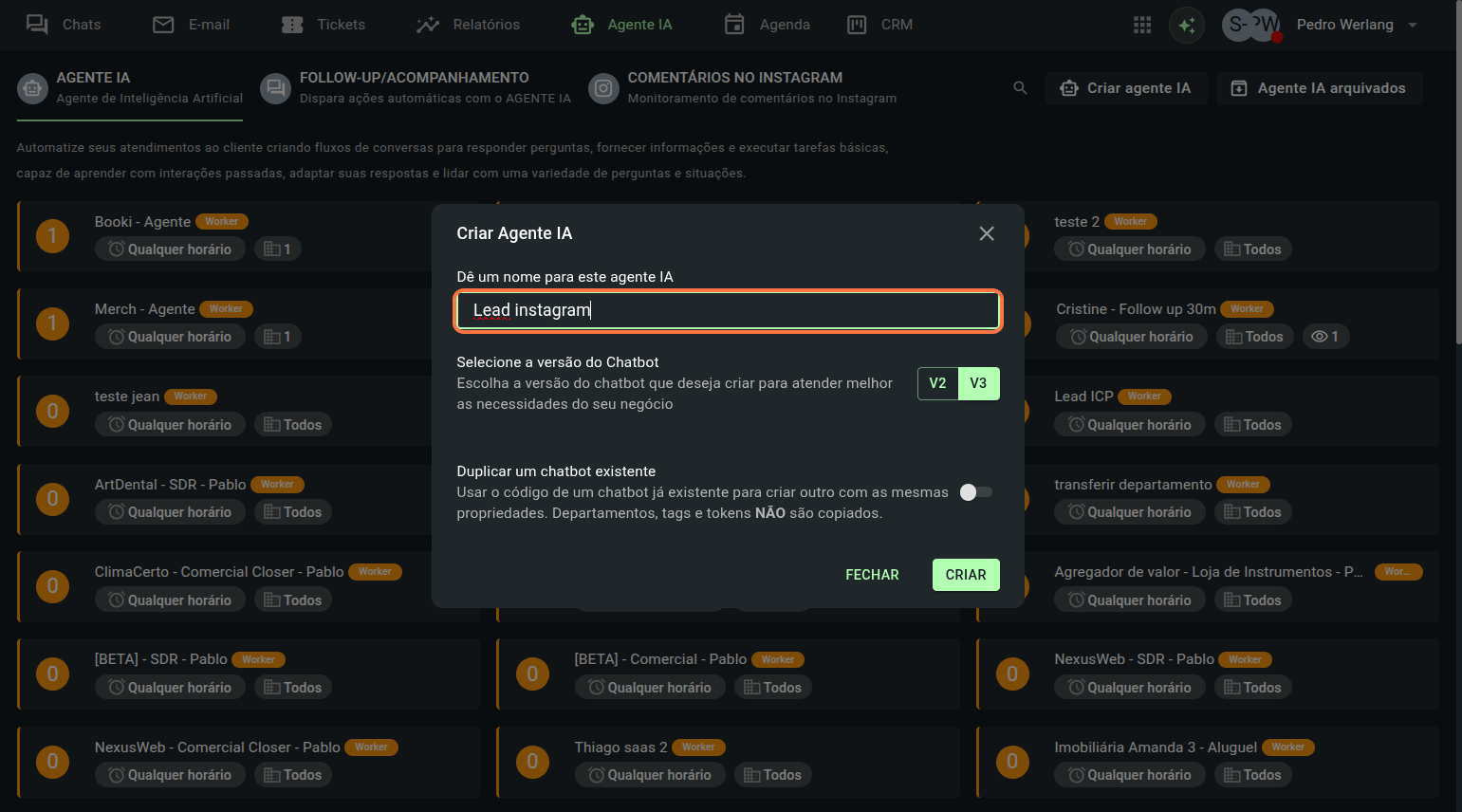Click the Follow-up chat bubble icon

click(x=275, y=88)
